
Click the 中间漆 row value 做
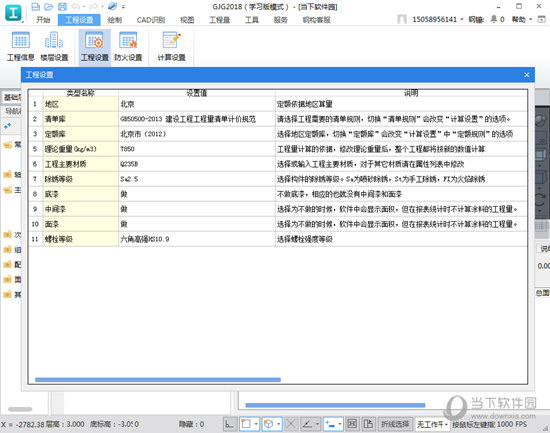(x=197, y=209)
